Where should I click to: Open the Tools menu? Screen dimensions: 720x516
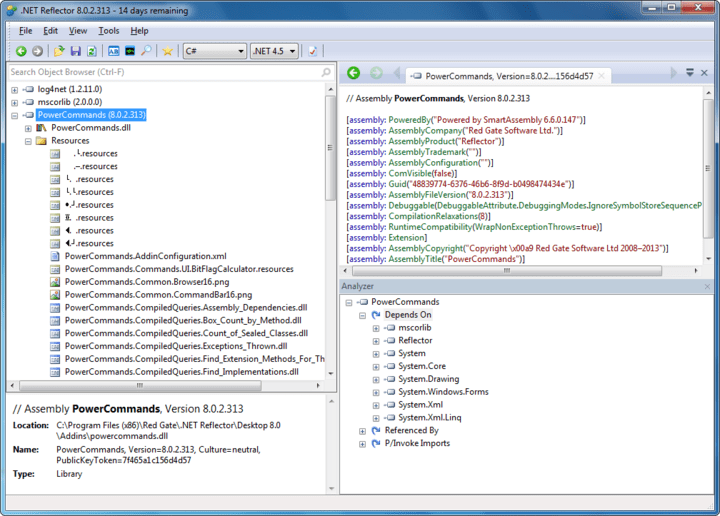(109, 31)
